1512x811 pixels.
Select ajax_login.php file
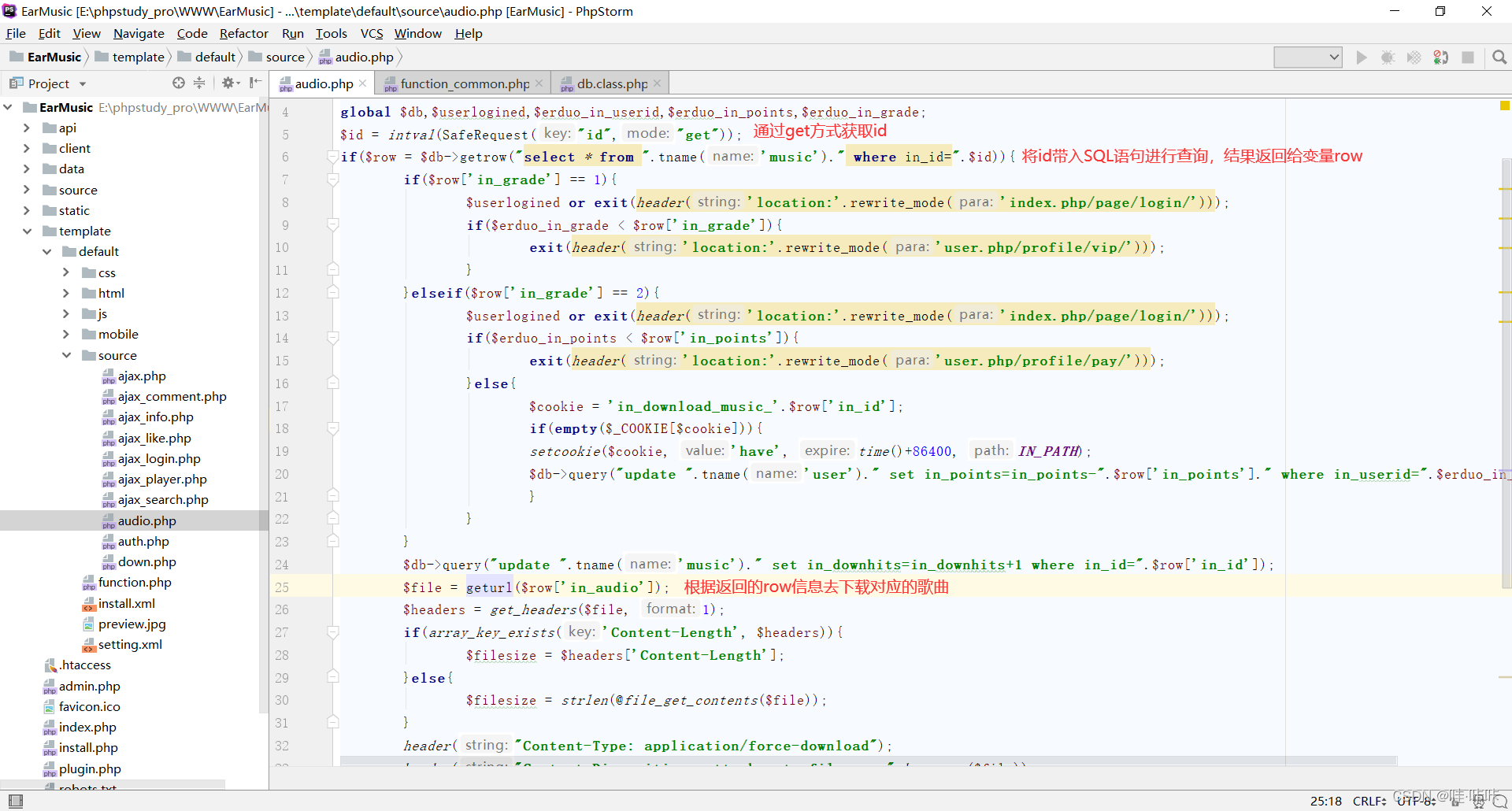click(151, 458)
